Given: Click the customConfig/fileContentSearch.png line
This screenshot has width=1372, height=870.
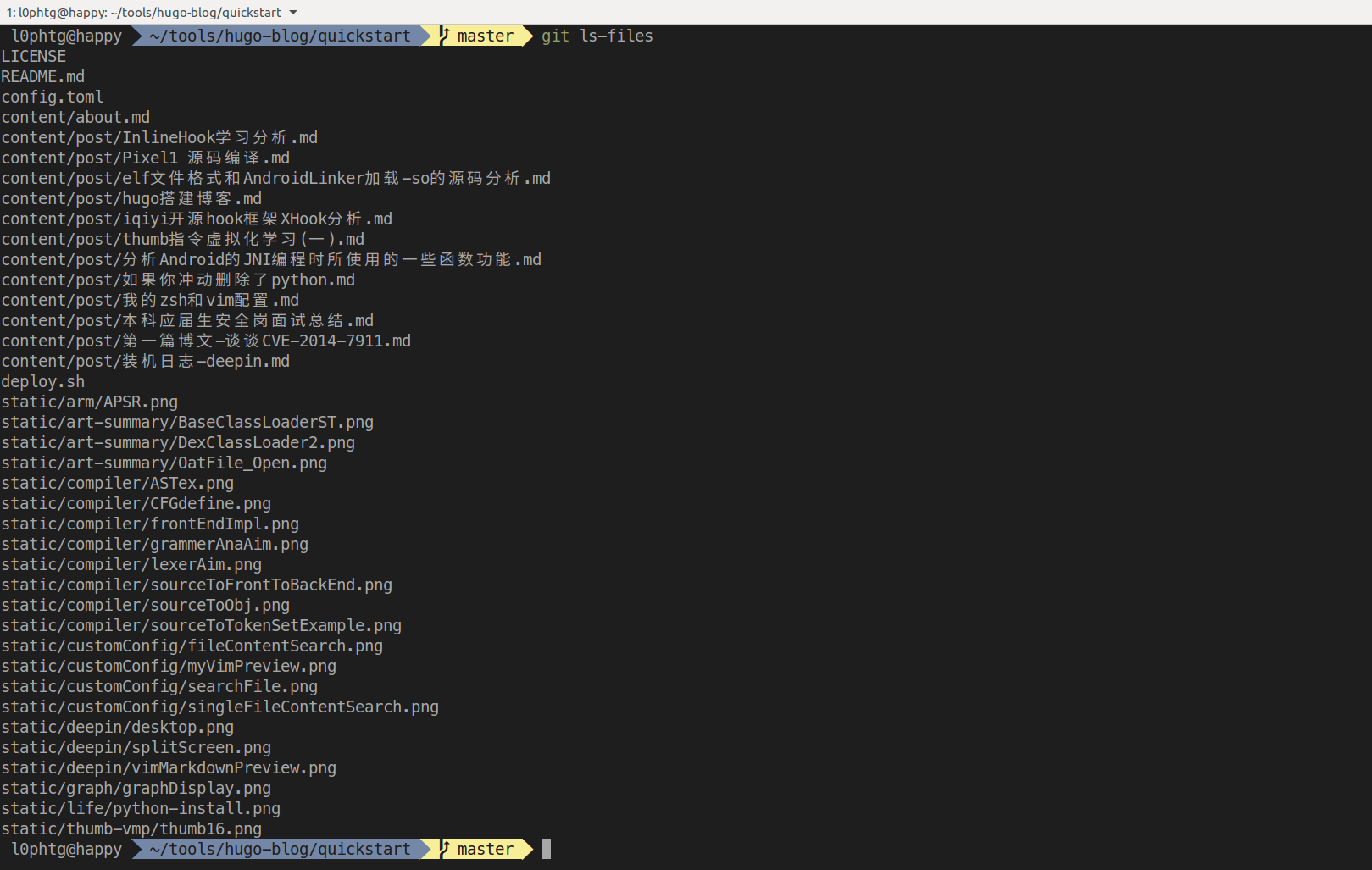Looking at the screenshot, I should click(x=192, y=646).
